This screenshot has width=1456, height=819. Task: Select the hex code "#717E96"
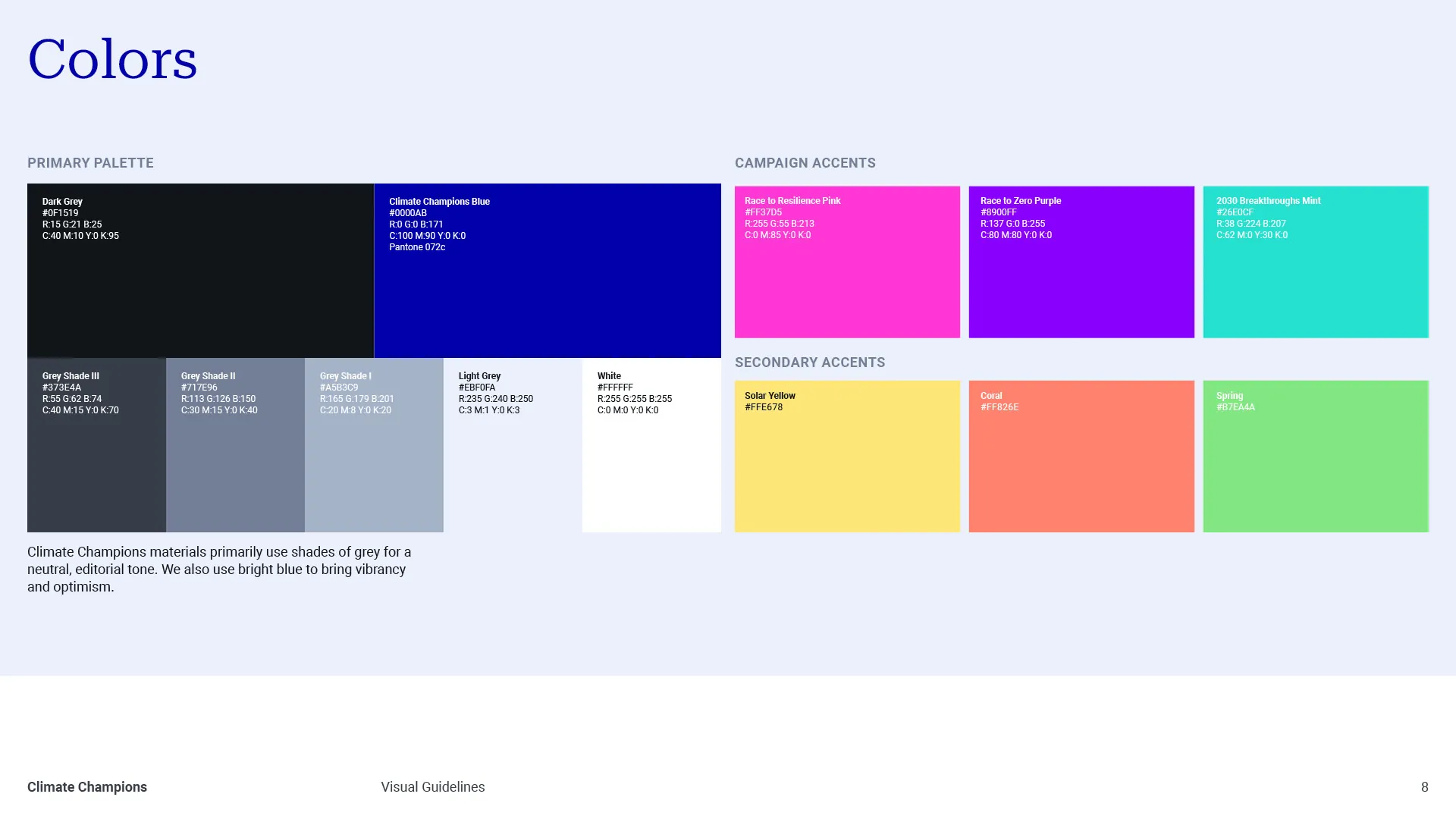point(199,388)
